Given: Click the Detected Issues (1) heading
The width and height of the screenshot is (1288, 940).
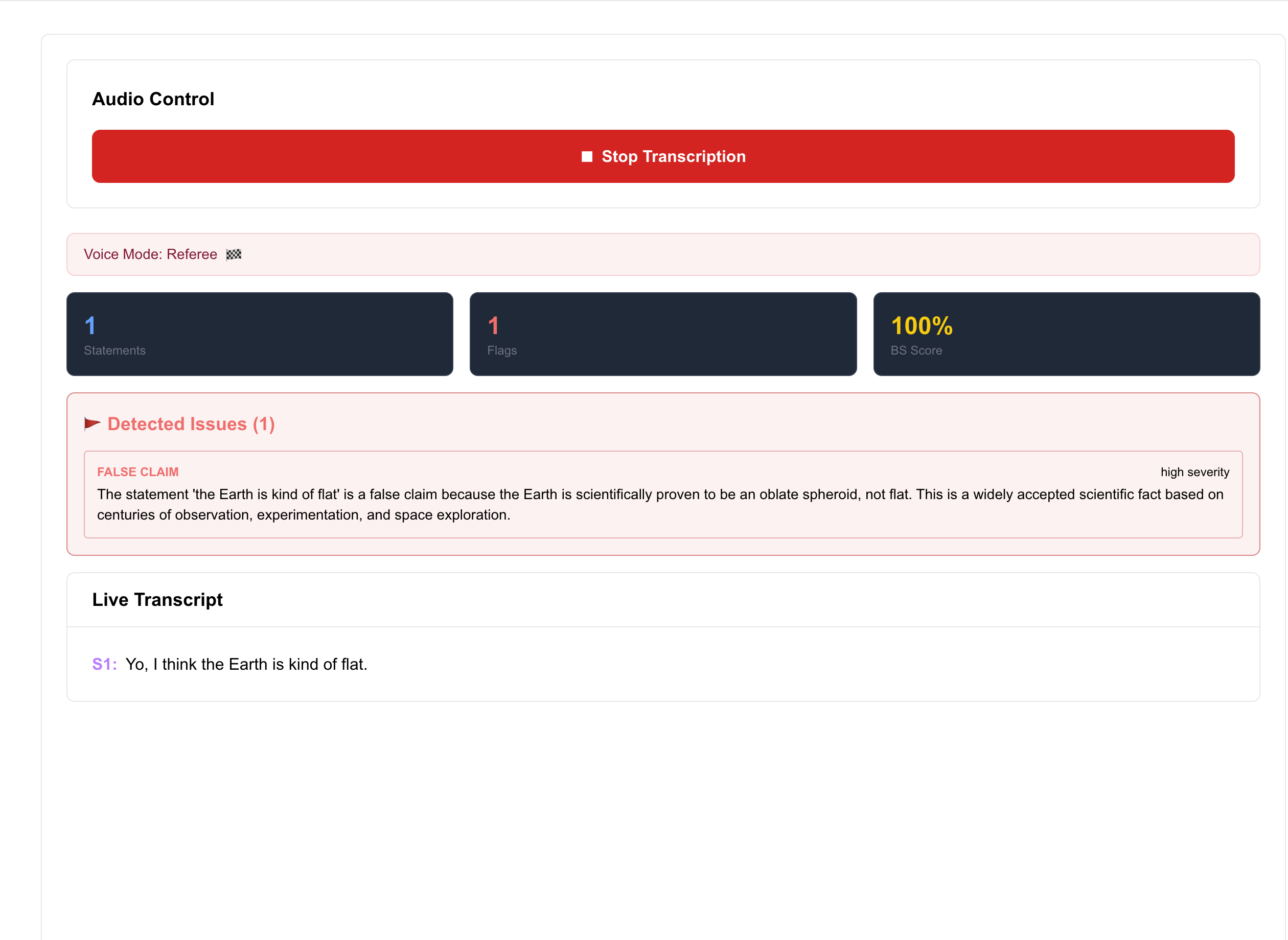Looking at the screenshot, I should 191,424.
